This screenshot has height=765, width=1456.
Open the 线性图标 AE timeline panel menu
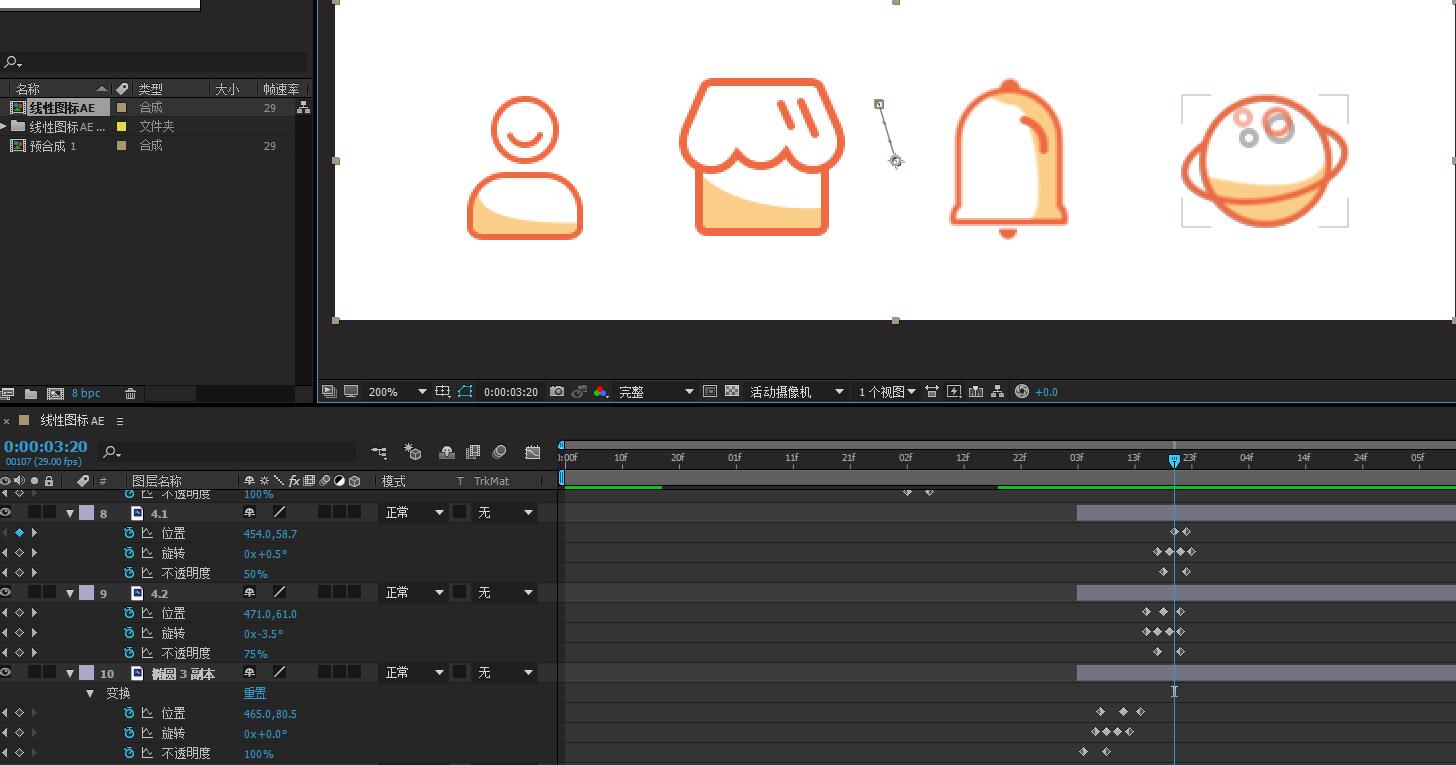click(120, 421)
